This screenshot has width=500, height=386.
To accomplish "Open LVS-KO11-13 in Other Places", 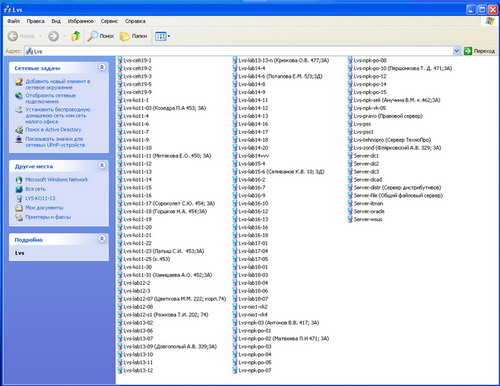I will (40, 198).
